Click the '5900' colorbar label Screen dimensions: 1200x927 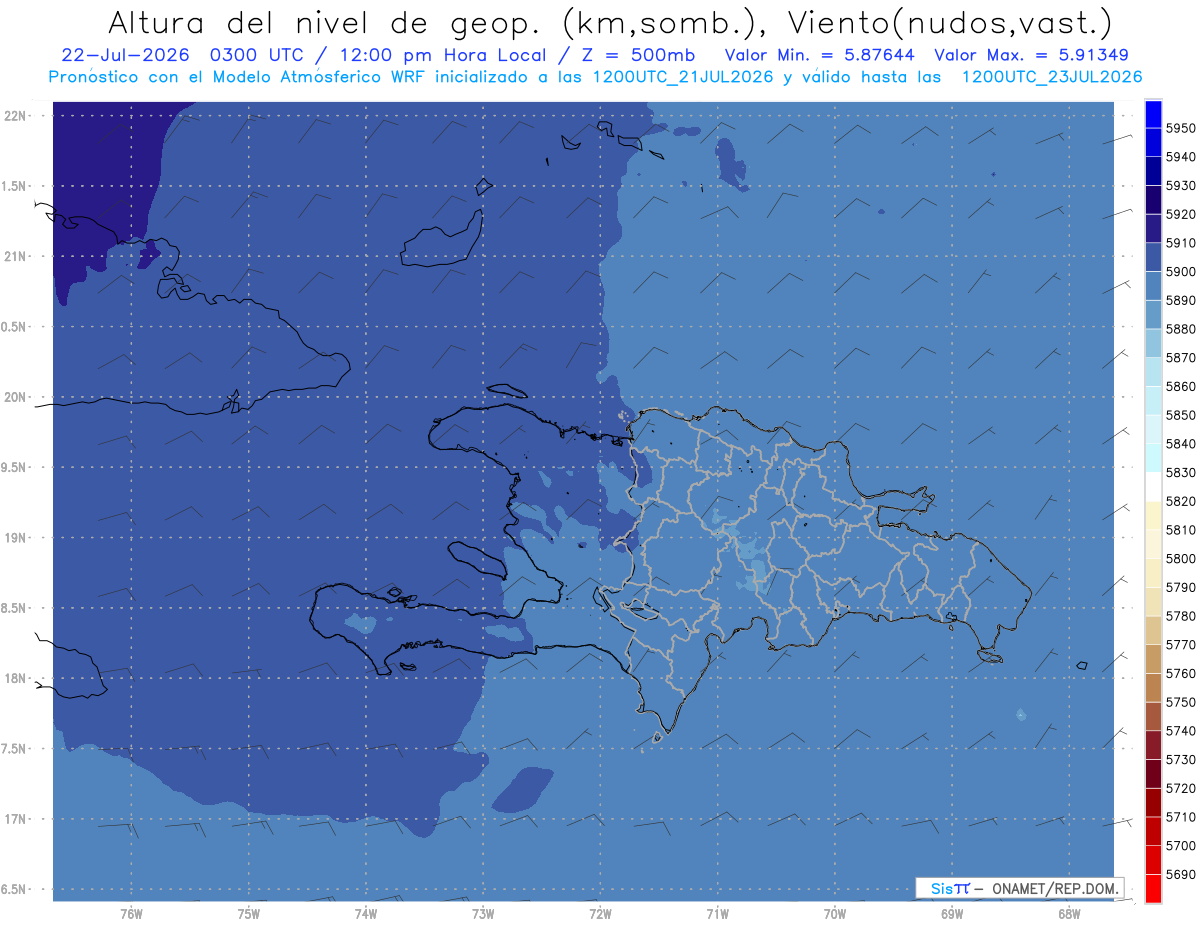(1181, 272)
